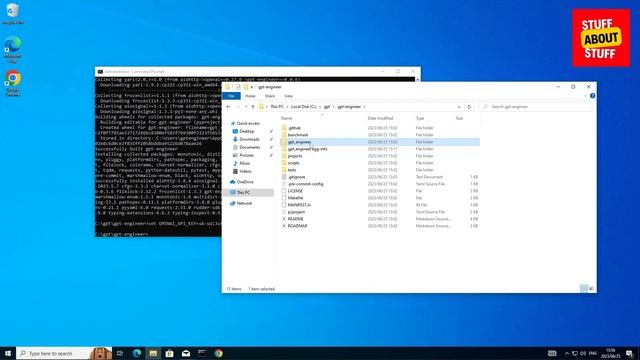
Task: Open View tab in Explorer ribbon
Action: click(288, 96)
